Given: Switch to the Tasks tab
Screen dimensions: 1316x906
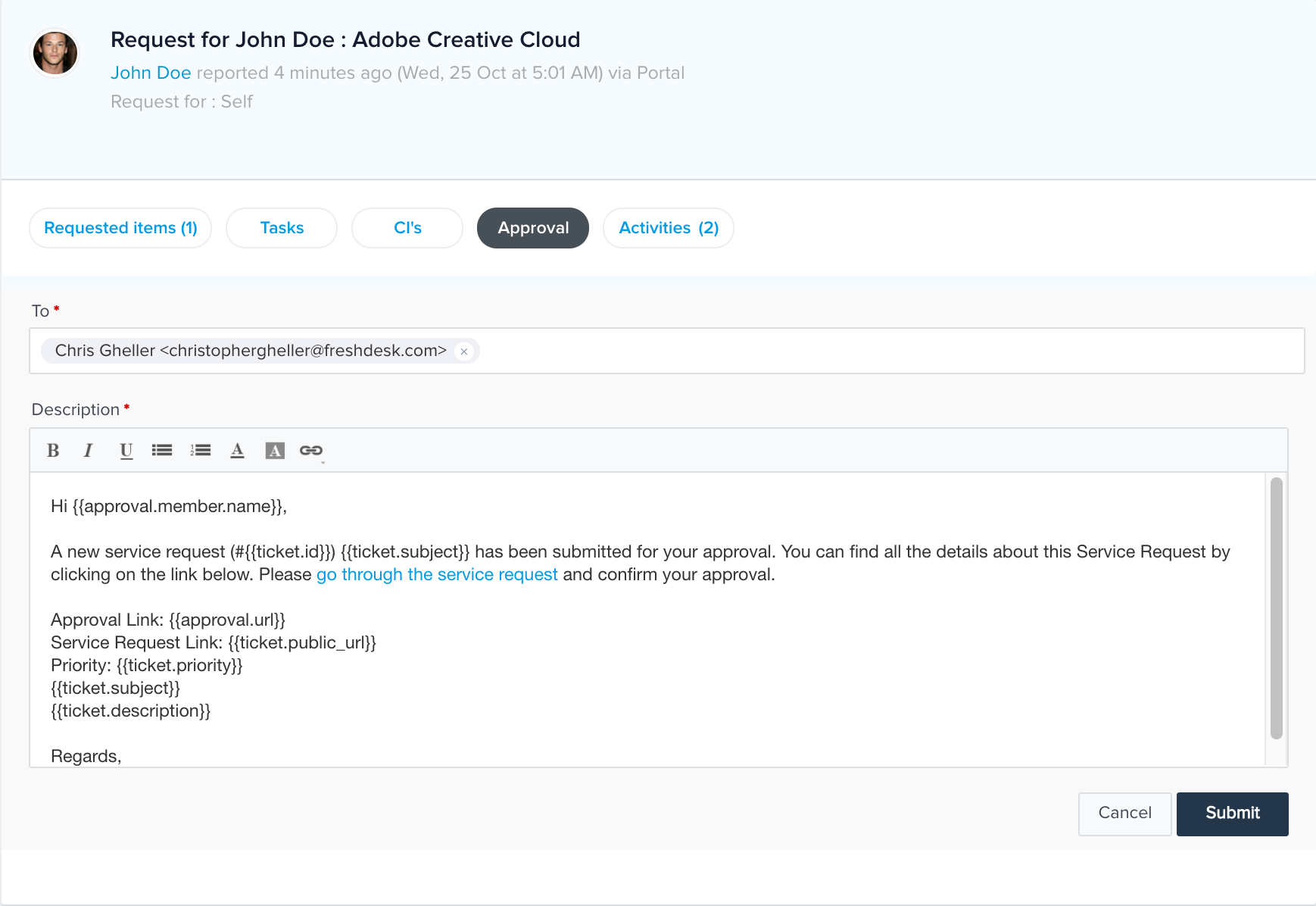Looking at the screenshot, I should pos(281,227).
